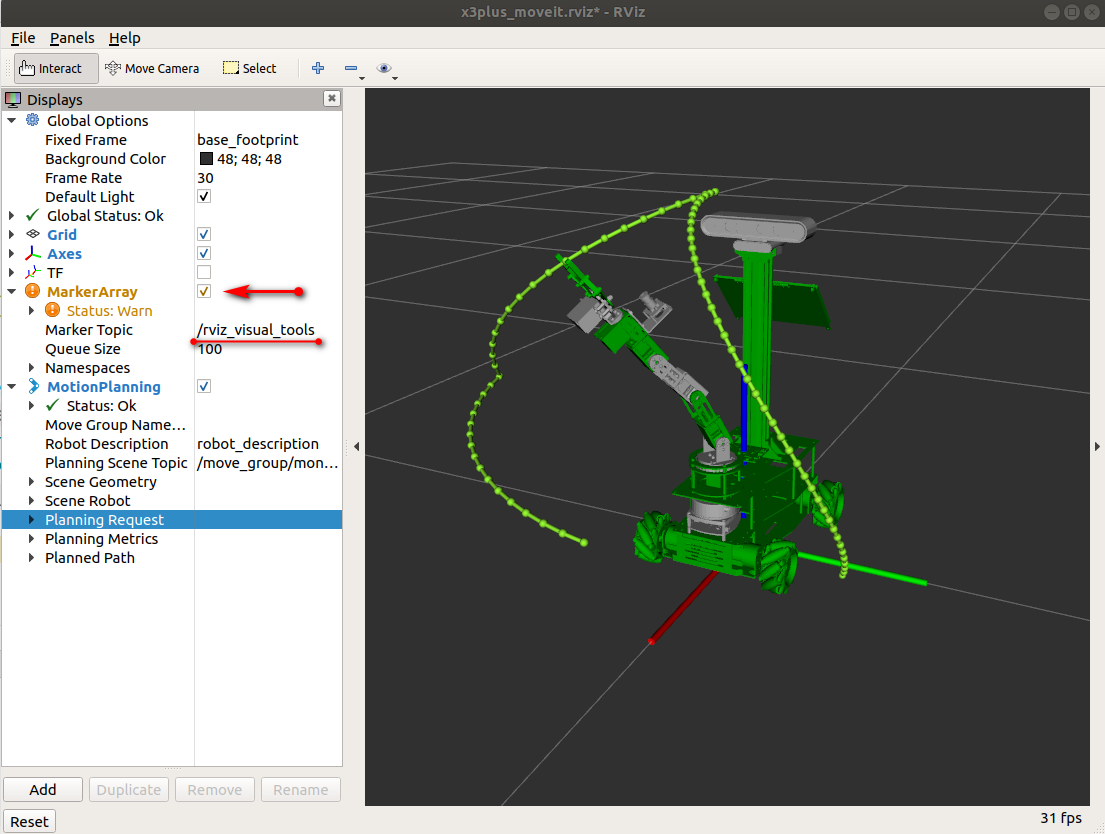
Task: Open the File menu
Action: 23,38
